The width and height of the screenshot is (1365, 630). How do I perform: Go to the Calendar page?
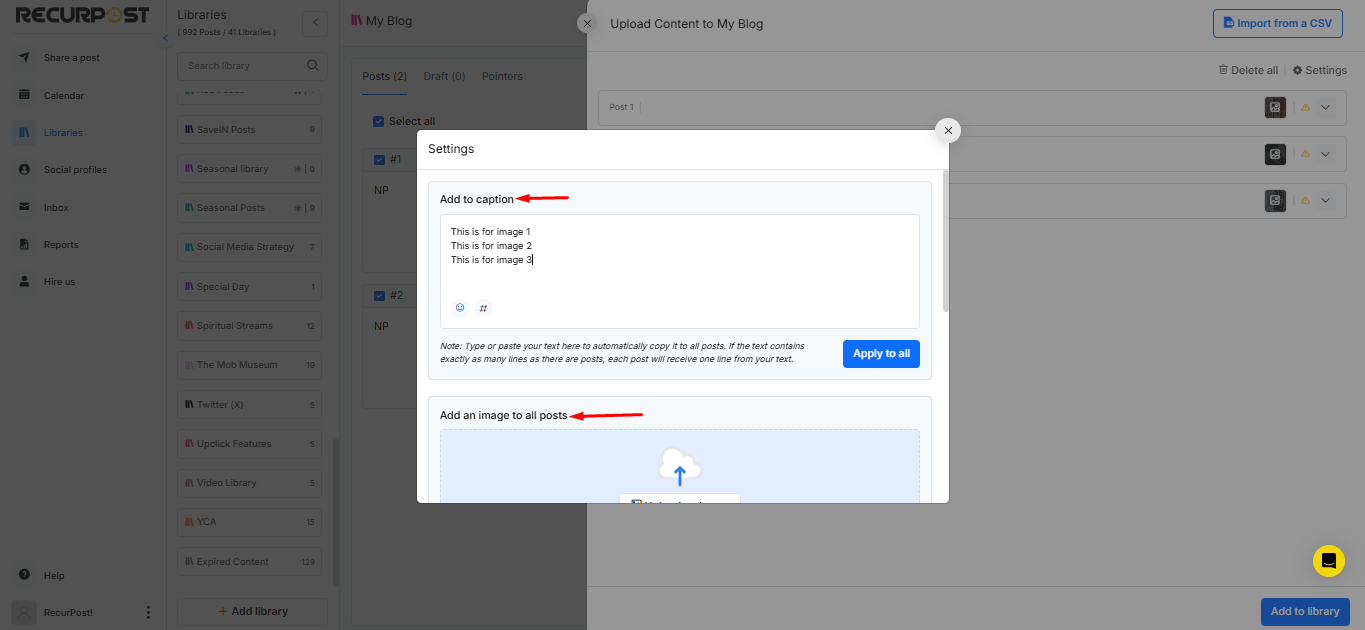63,96
